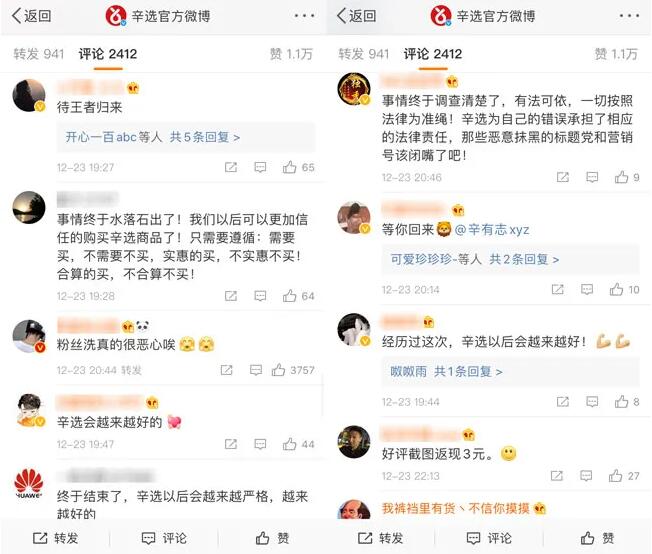Screen dimensions: 652x554
Task: Switch to 转发 941 tab on left screen
Action: pos(39,54)
